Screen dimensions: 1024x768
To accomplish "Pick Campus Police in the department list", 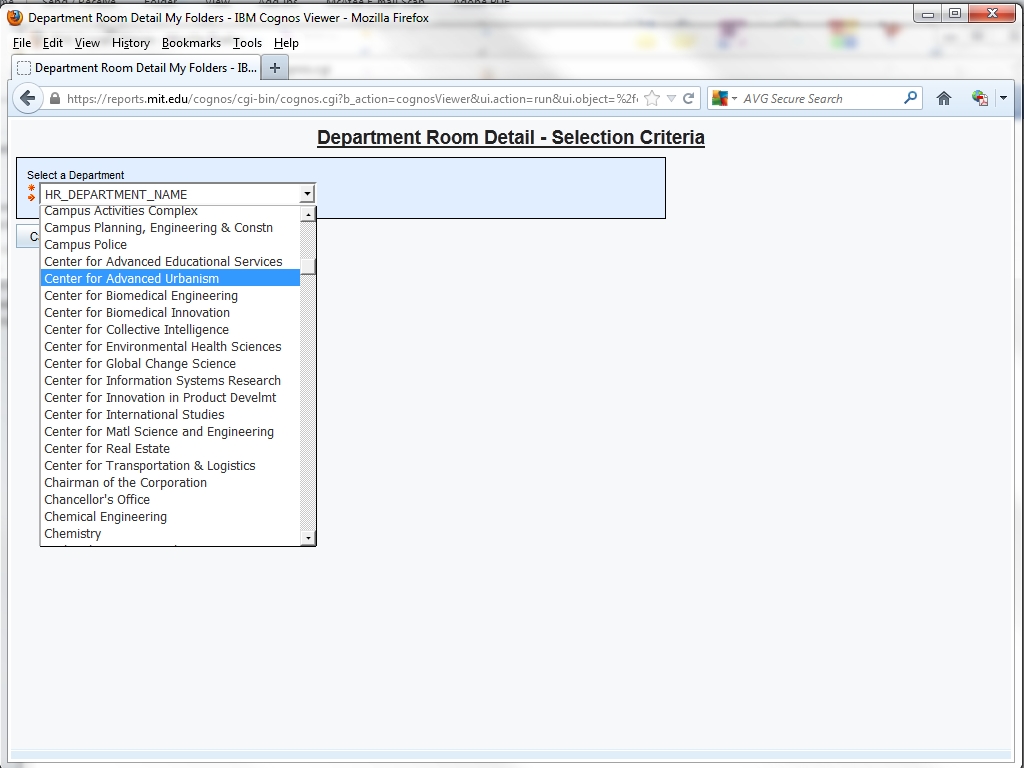I will pos(85,245).
